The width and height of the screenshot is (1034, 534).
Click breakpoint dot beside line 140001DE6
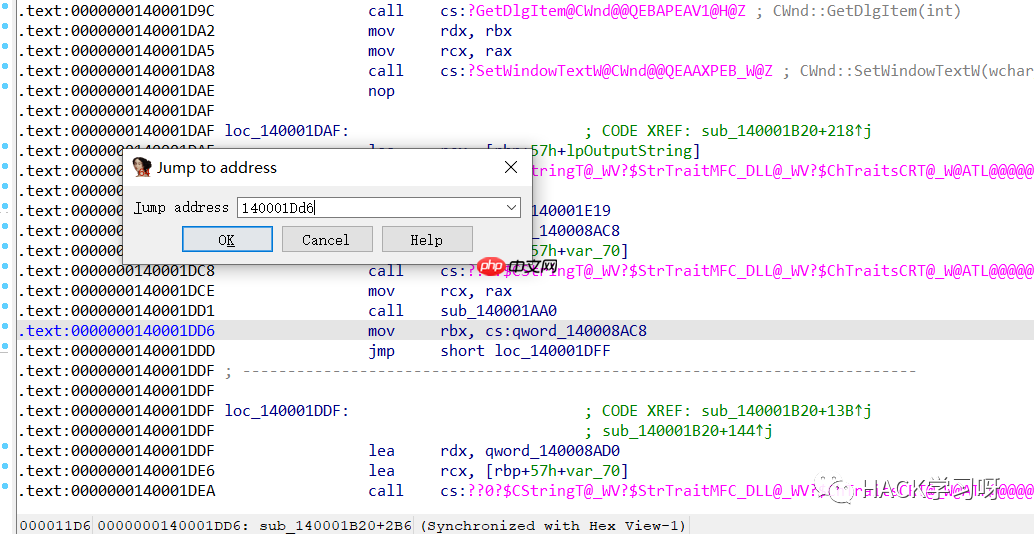[x=5, y=466]
